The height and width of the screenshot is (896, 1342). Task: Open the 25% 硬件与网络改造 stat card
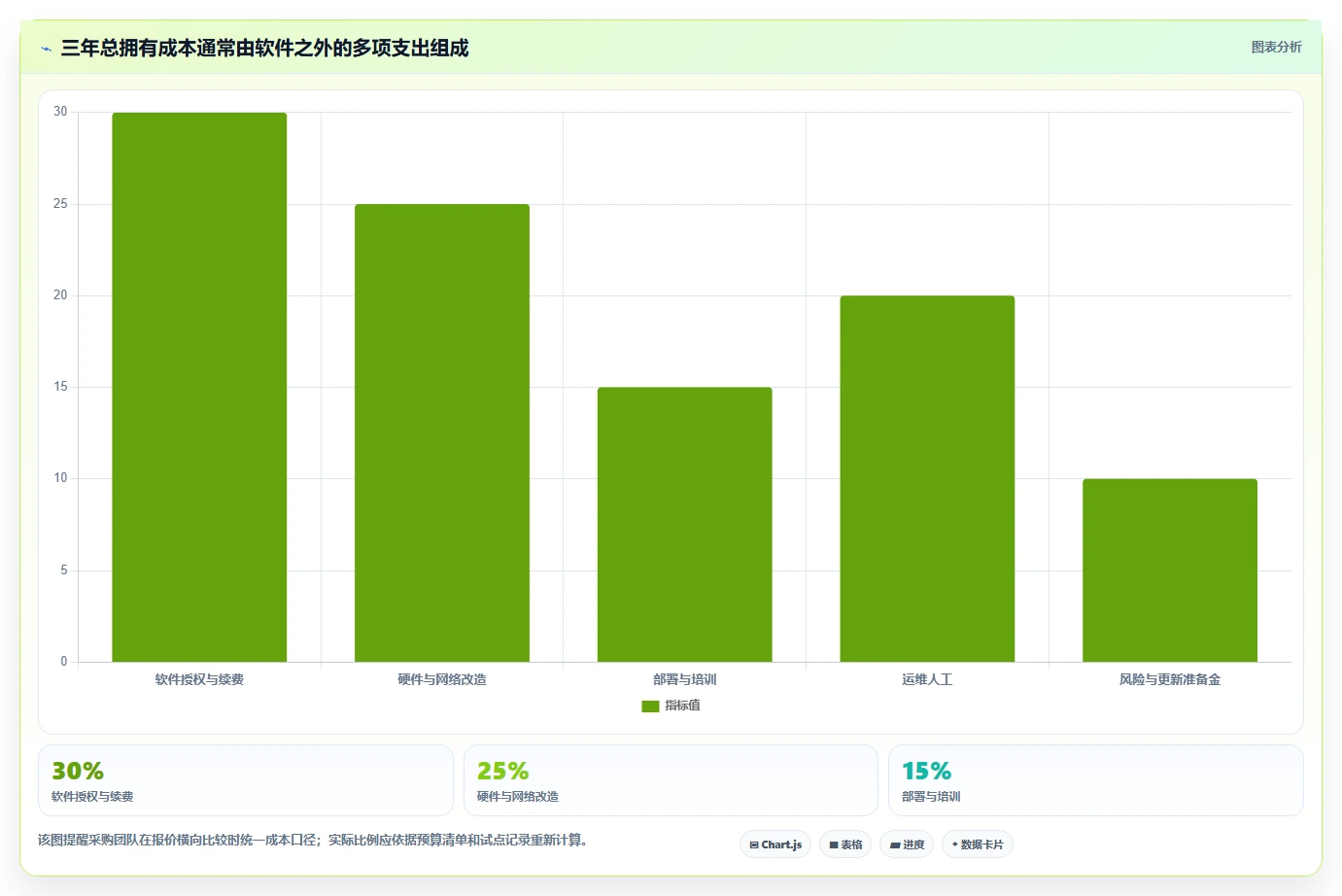click(671, 780)
